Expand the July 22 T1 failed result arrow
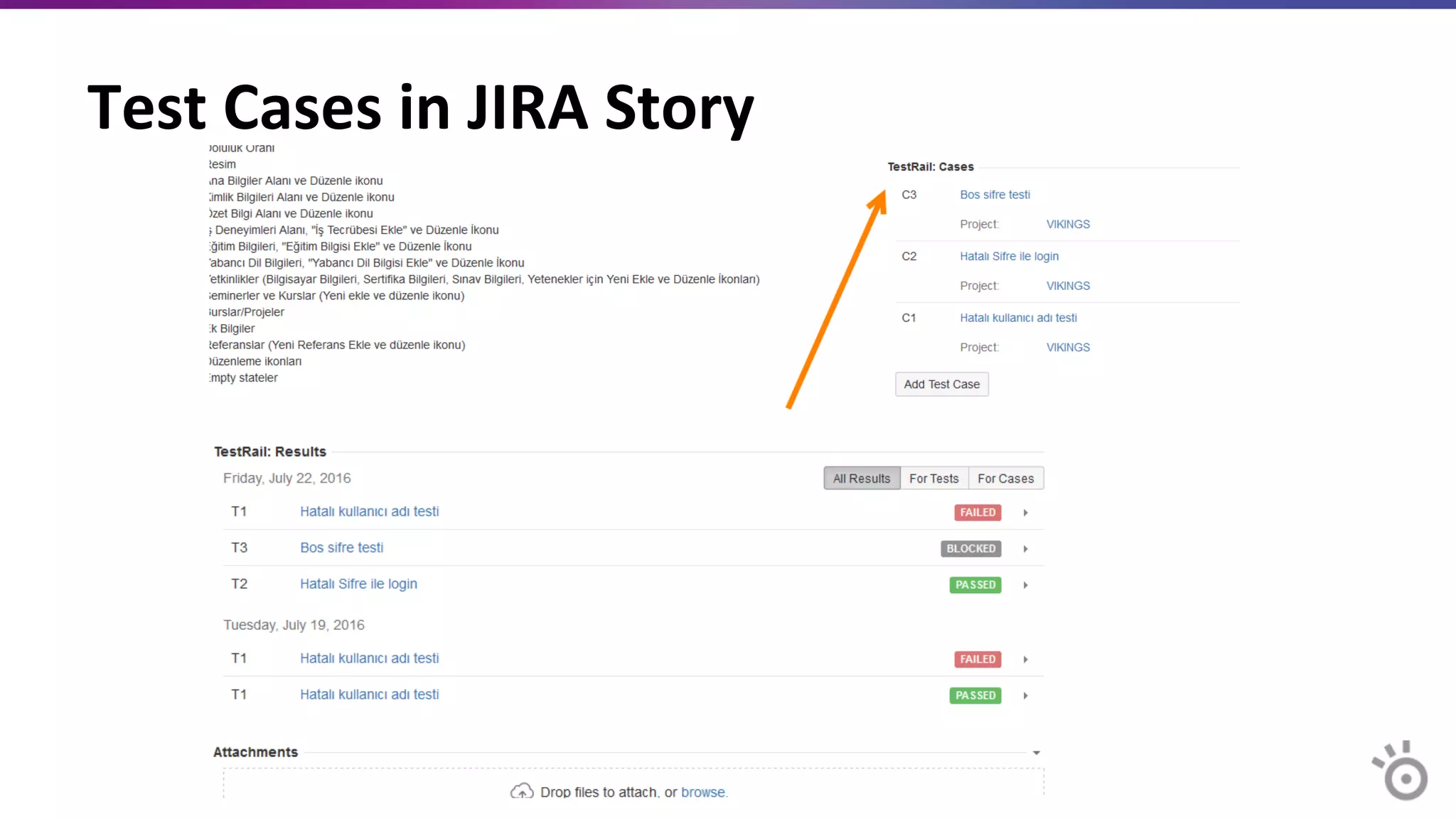The height and width of the screenshot is (819, 1456). pos(1025,513)
